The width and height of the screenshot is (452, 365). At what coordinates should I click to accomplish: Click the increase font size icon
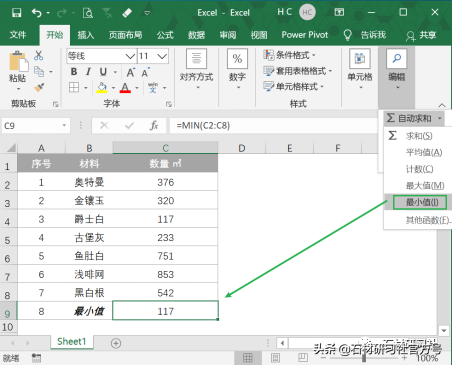pyautogui.click(x=131, y=72)
